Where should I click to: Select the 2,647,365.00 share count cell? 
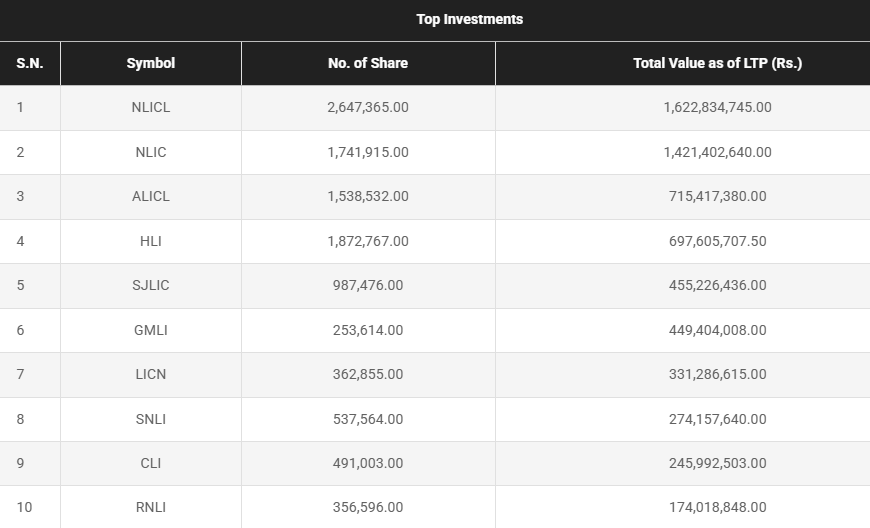pyautogui.click(x=368, y=108)
